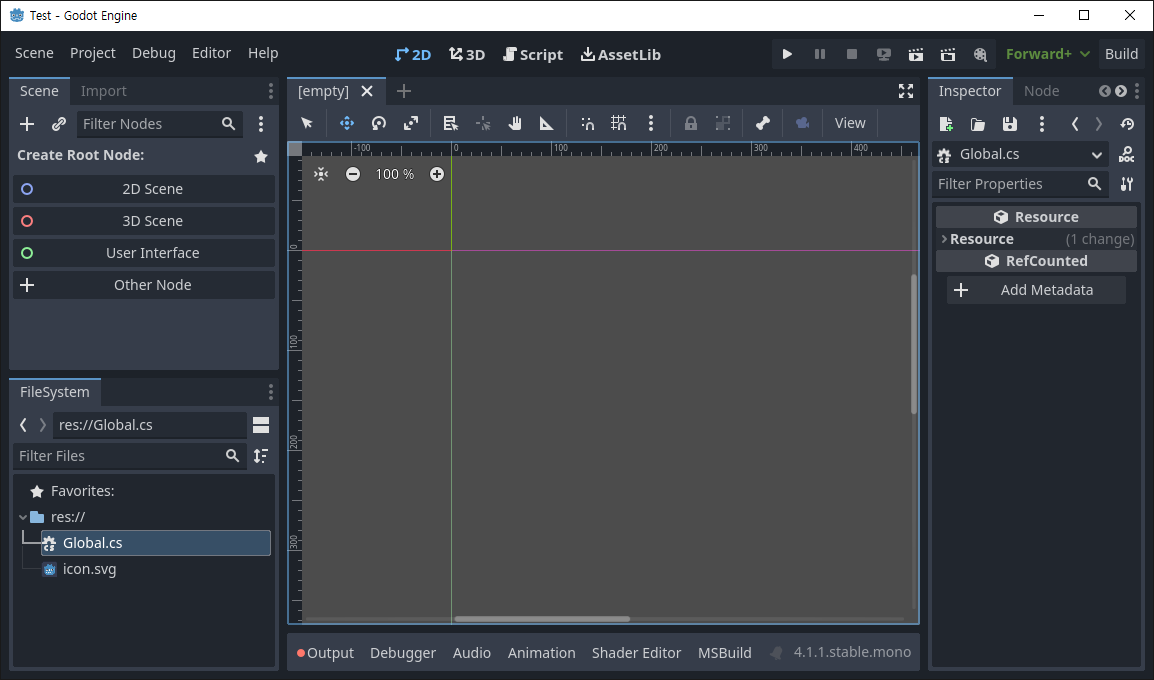Image resolution: width=1154 pixels, height=680 pixels.
Task: Open the View menu in the viewport toolbar
Action: click(x=849, y=123)
